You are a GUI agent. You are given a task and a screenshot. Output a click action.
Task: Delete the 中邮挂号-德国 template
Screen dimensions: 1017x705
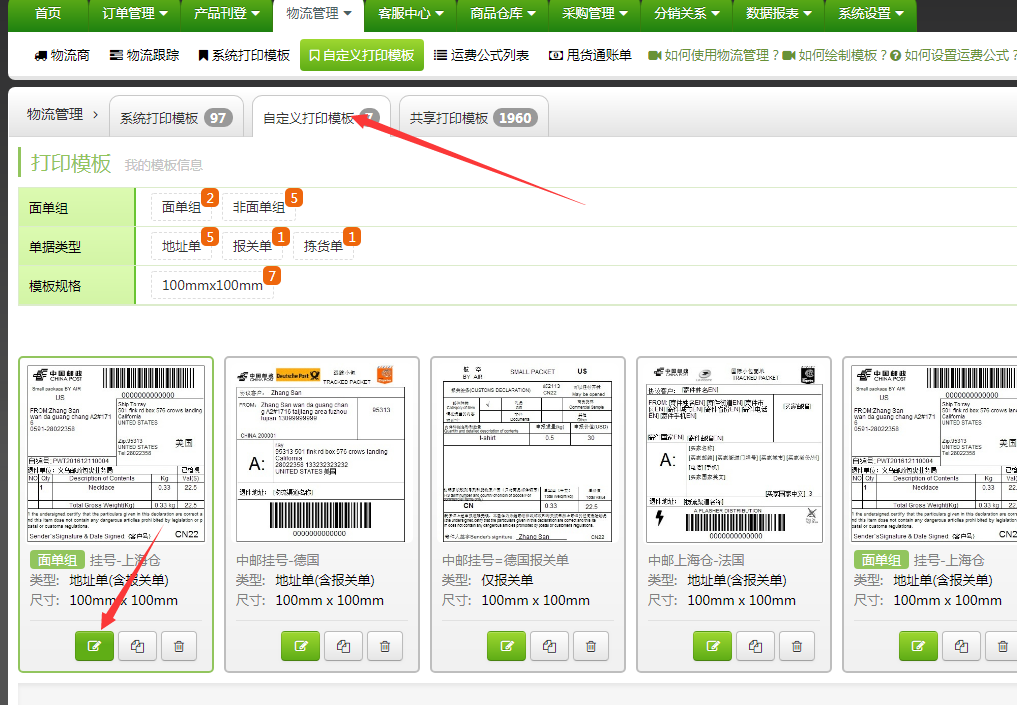tap(385, 646)
